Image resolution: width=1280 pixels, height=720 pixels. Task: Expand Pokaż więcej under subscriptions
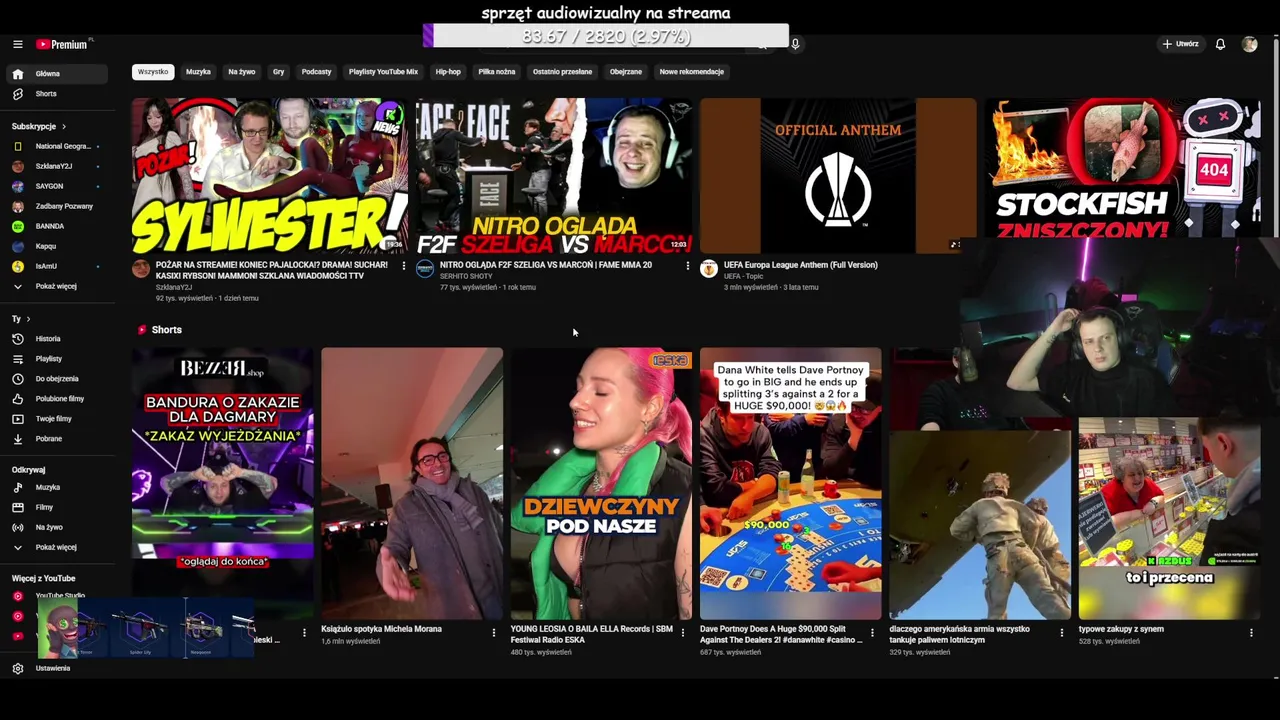(x=57, y=286)
